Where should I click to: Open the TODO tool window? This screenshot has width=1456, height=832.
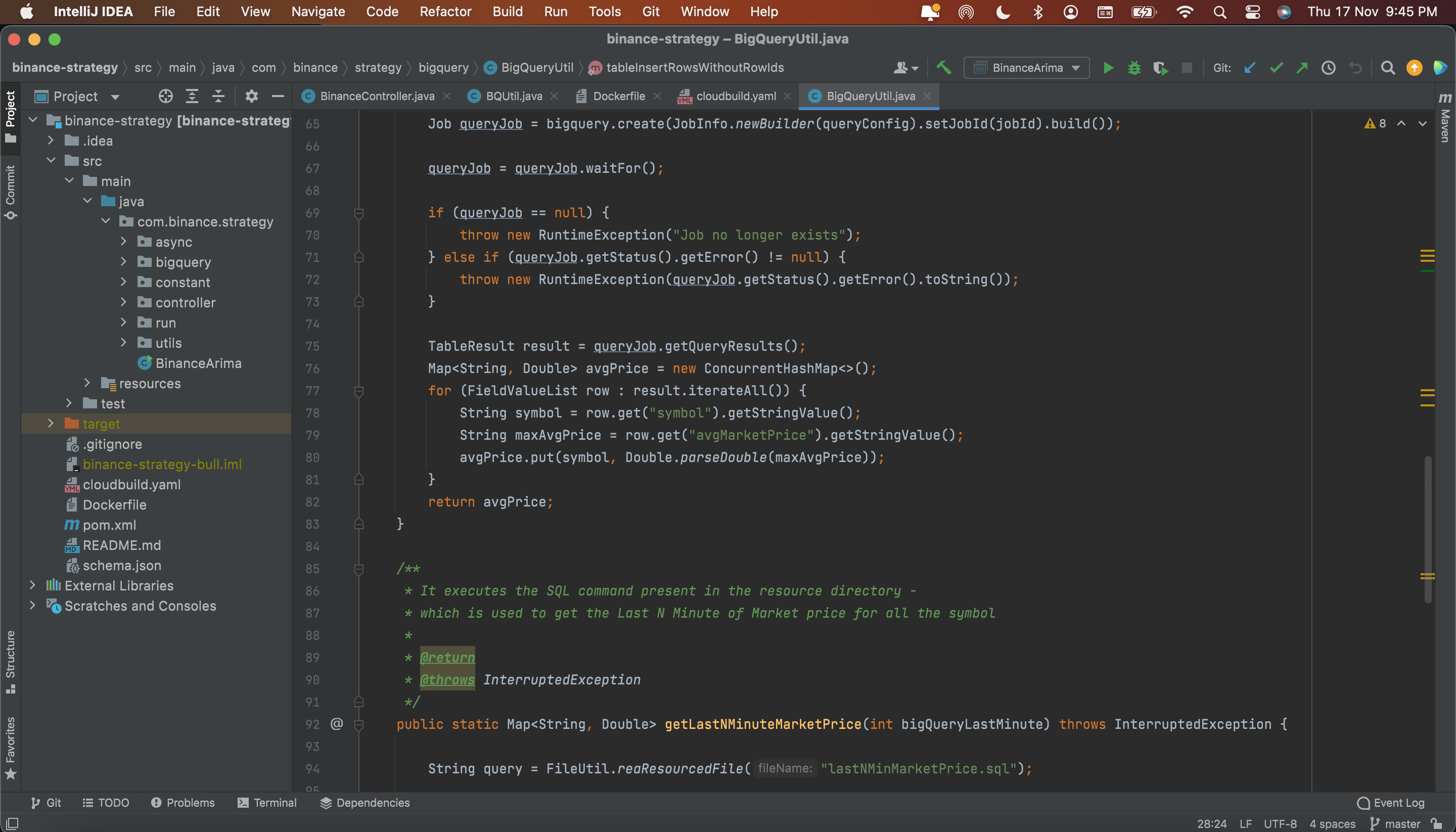pos(106,803)
